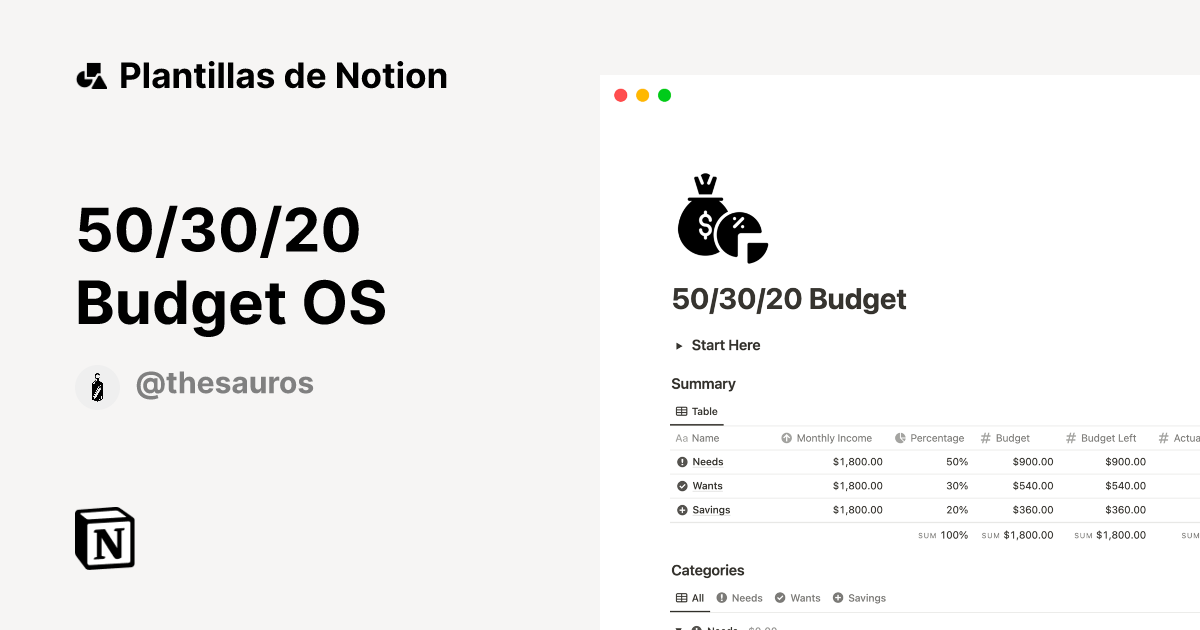Click the Needs exclamation circle icon in table
1200x630 pixels.
point(680,461)
